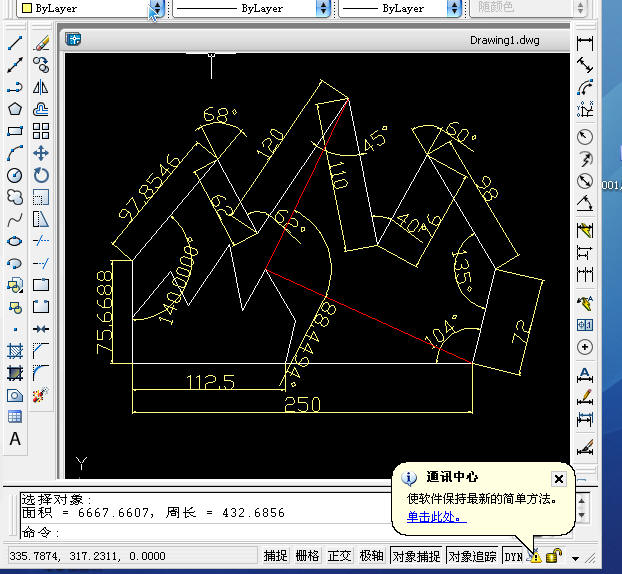Image resolution: width=622 pixels, height=574 pixels.
Task: Select the Chamfer tool
Action: tap(41, 351)
